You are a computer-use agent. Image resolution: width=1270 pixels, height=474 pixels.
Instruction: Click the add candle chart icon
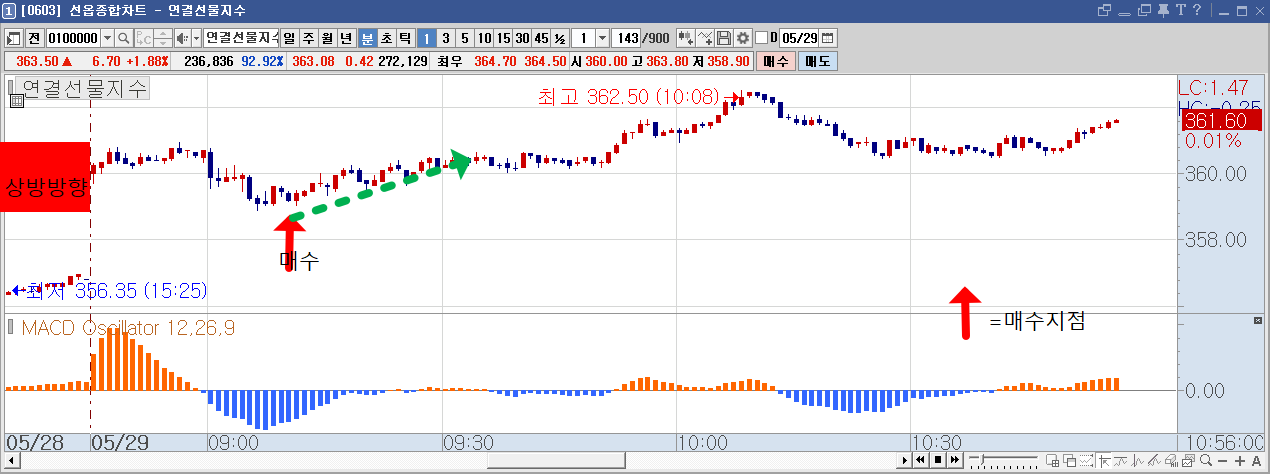(x=686, y=38)
